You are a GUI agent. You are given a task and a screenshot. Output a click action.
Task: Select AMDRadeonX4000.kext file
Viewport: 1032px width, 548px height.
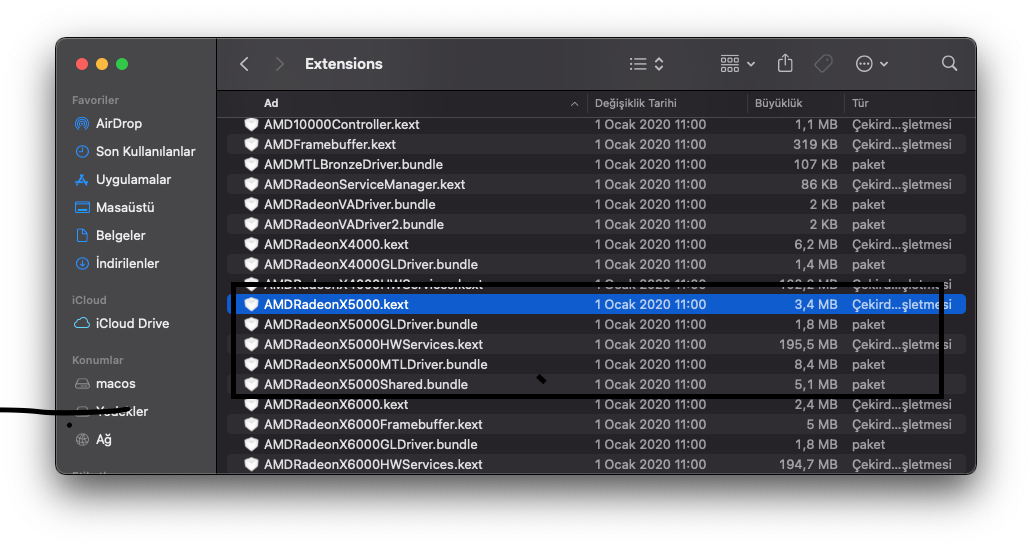596,244
